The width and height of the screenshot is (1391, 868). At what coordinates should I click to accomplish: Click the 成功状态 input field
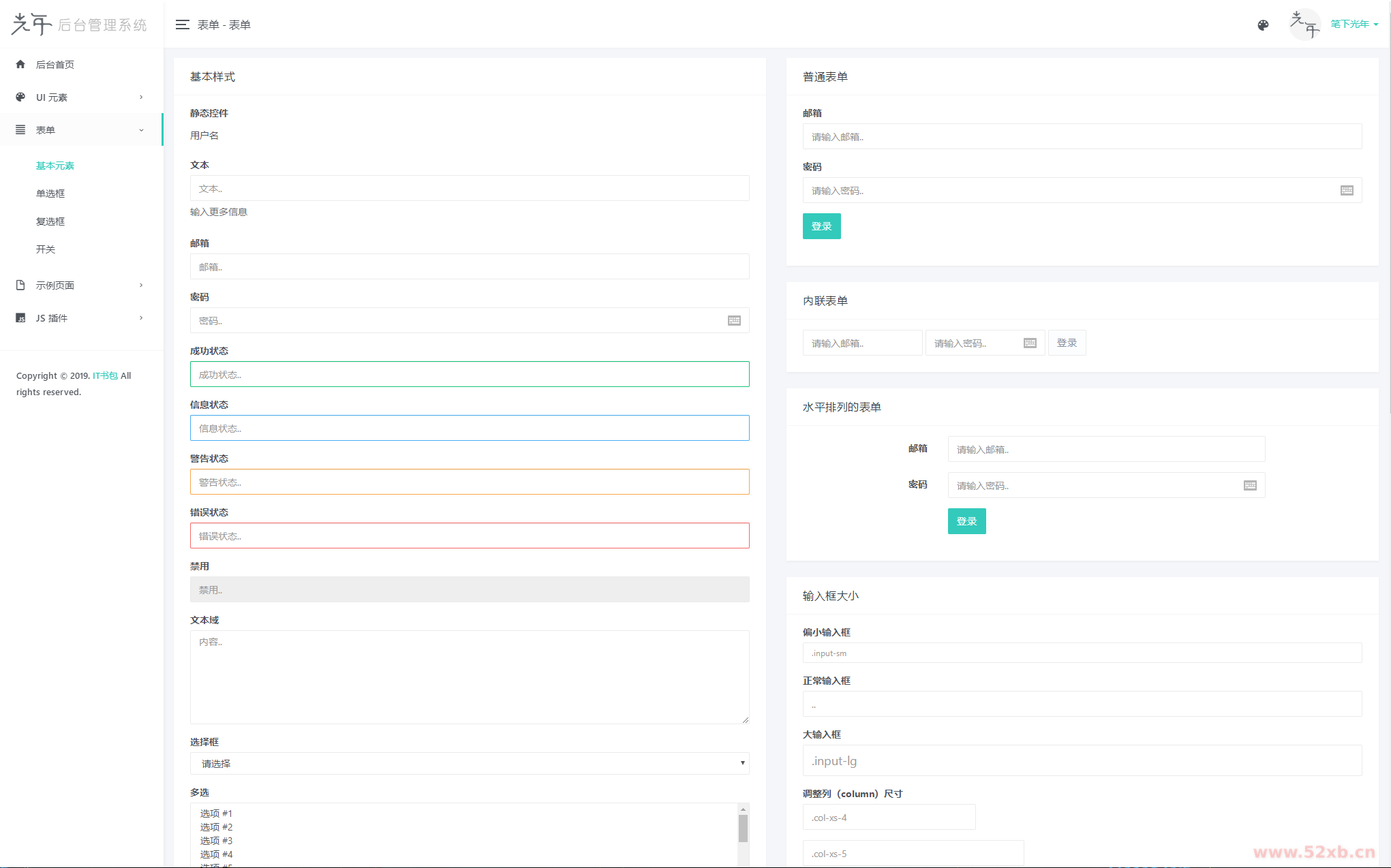click(470, 375)
